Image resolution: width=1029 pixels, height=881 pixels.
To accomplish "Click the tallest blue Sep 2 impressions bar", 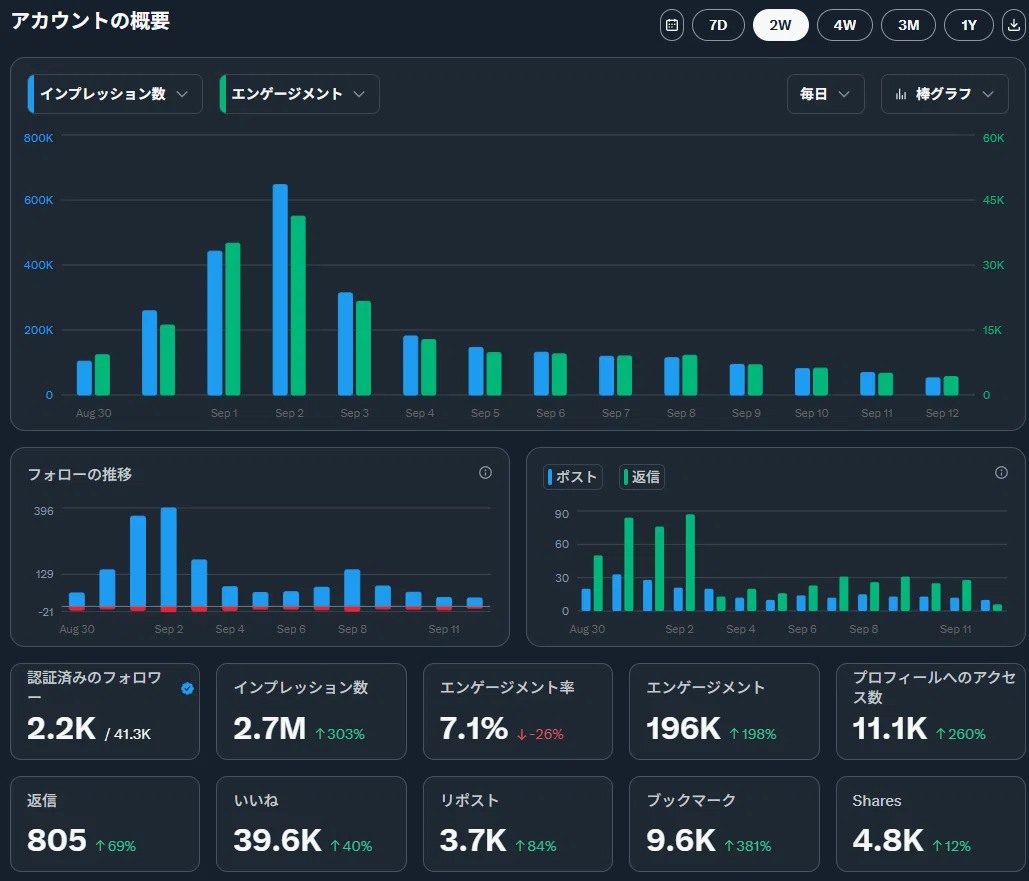I will coord(280,290).
